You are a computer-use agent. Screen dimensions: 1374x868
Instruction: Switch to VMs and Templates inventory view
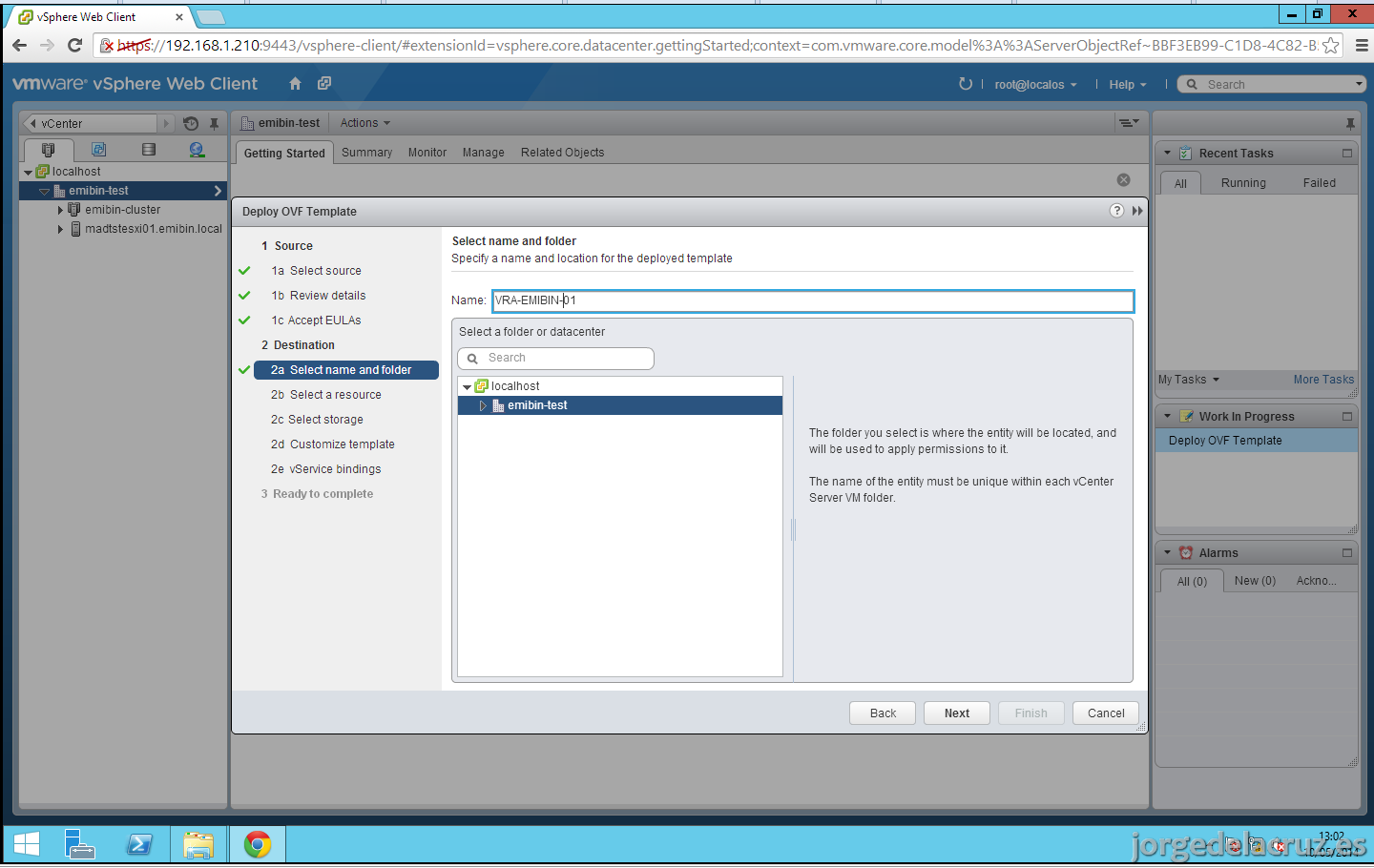(98, 150)
